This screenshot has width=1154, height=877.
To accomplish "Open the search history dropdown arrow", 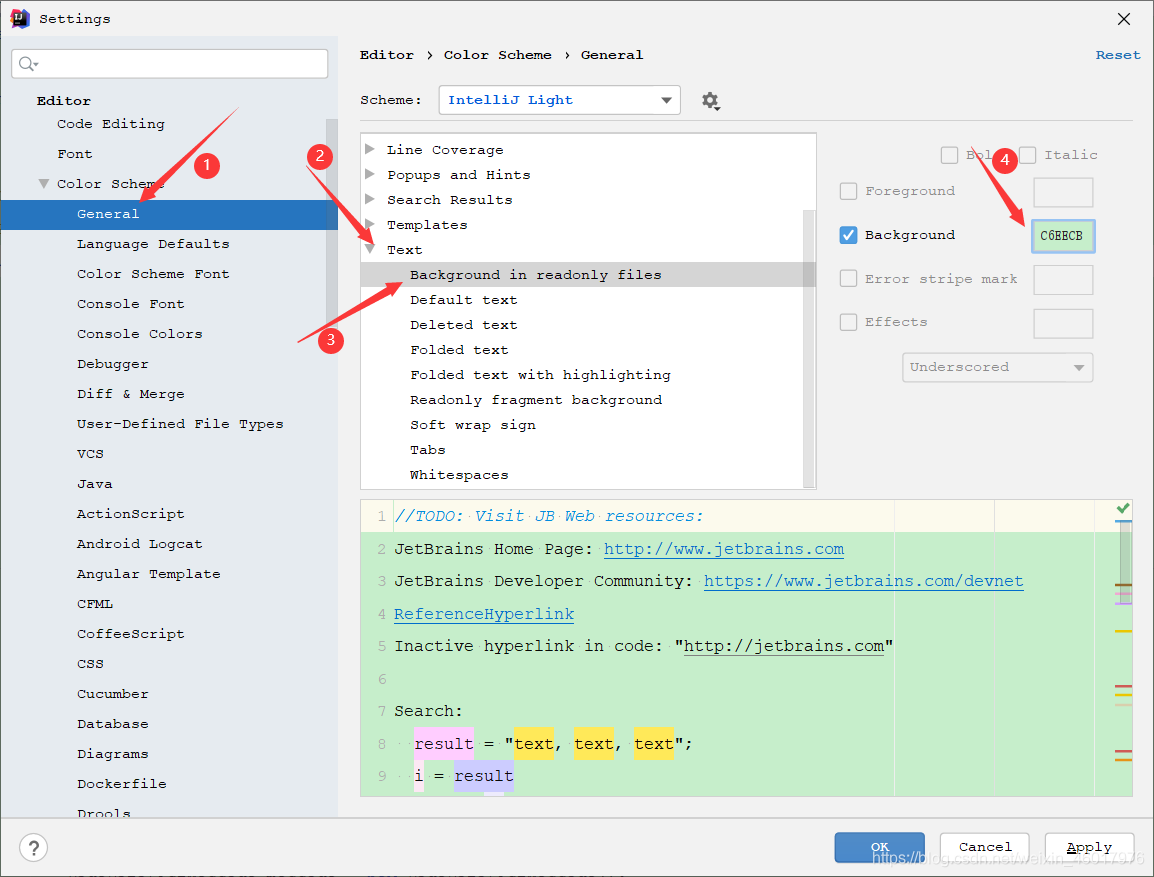I will (36, 65).
